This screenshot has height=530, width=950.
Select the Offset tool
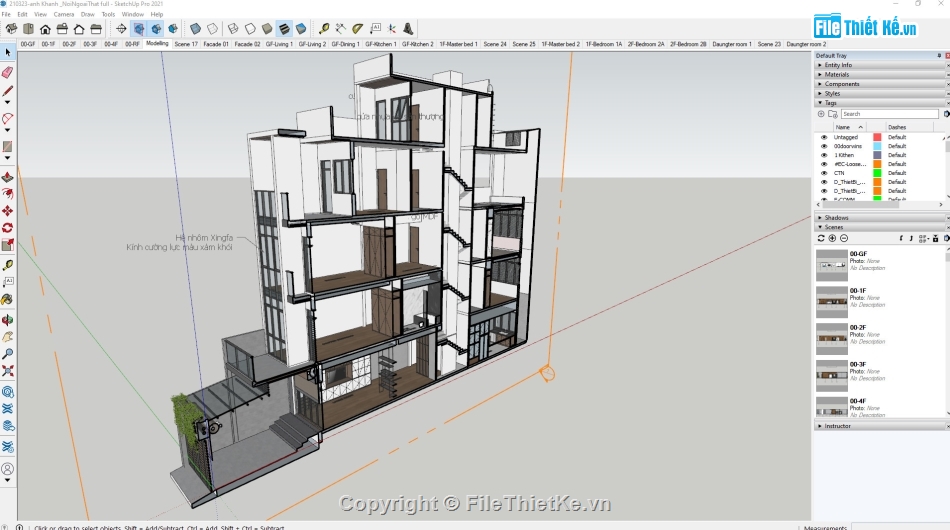(7, 194)
